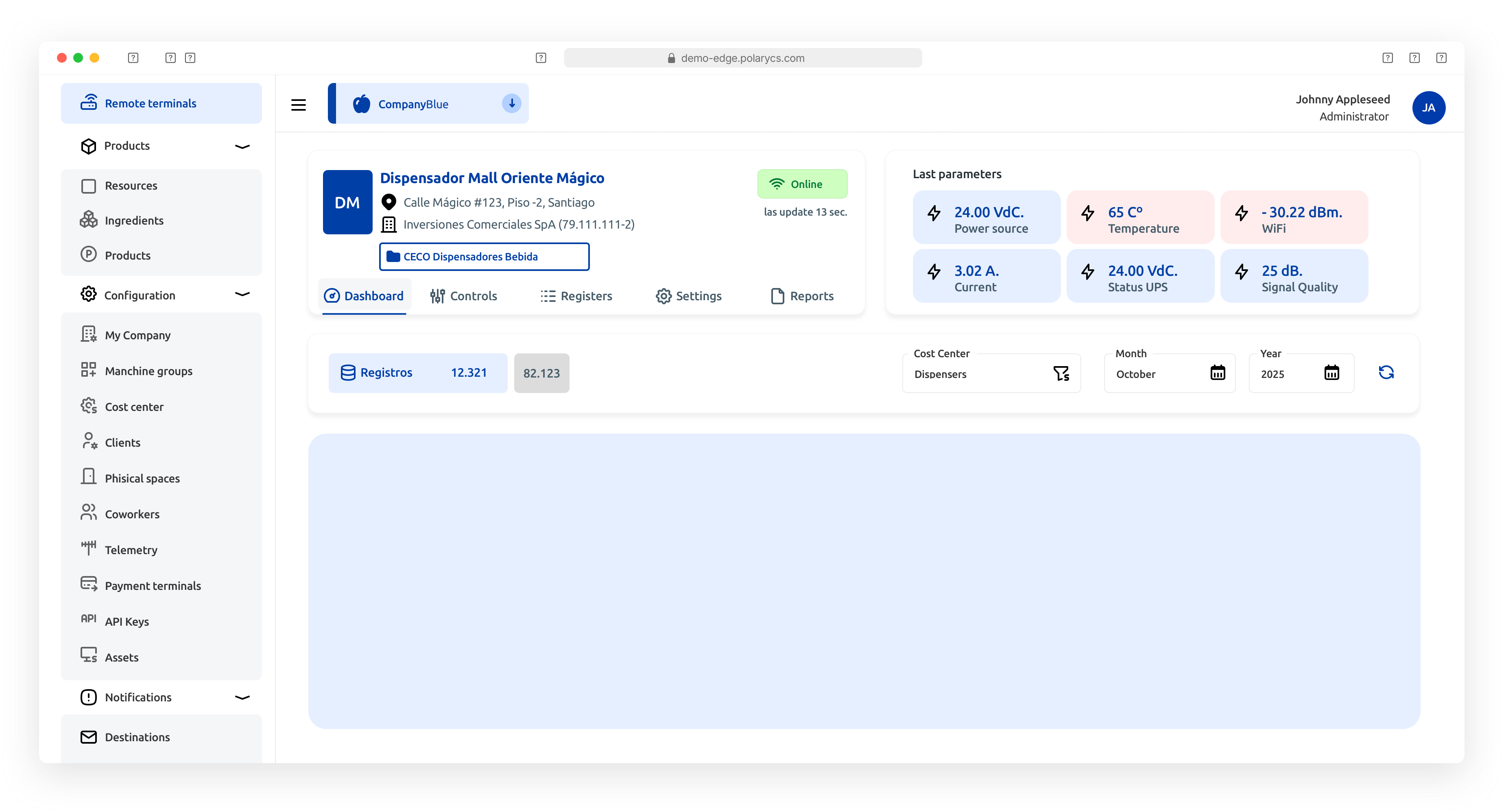Click the refresh icon beside Year
This screenshot has height=812, width=1506.
point(1386,372)
